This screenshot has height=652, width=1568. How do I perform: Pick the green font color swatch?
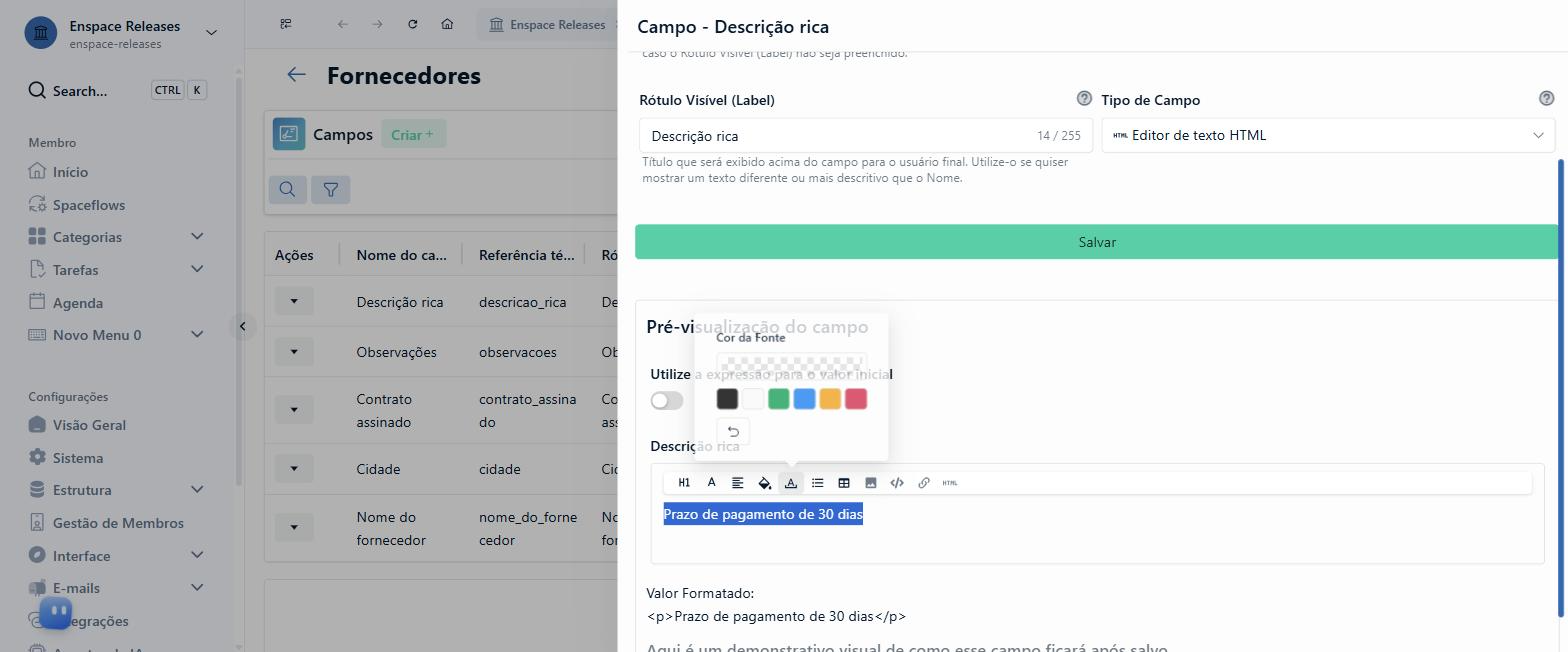pyautogui.click(x=779, y=399)
